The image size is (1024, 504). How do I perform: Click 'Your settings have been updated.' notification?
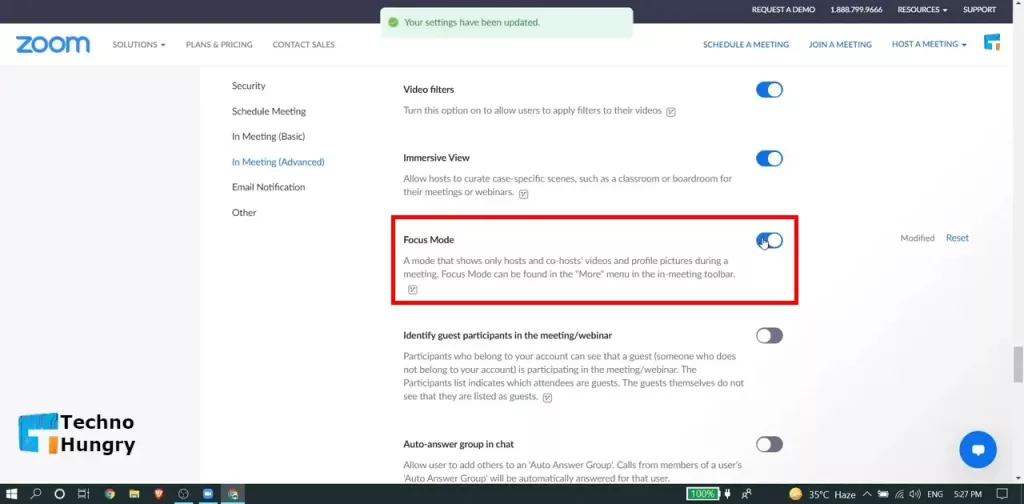tap(507, 22)
